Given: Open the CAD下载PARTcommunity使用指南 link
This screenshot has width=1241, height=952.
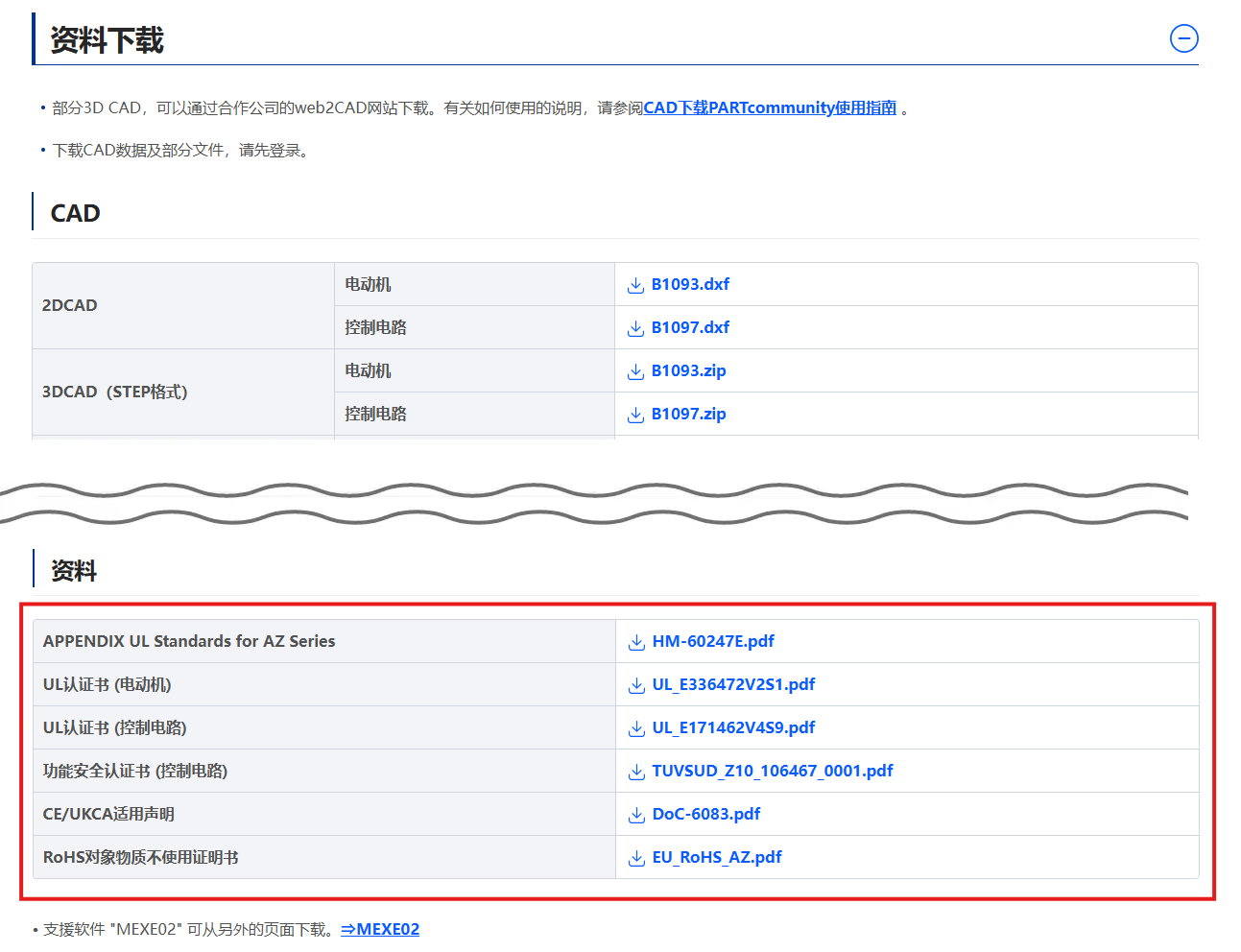Looking at the screenshot, I should (x=769, y=107).
